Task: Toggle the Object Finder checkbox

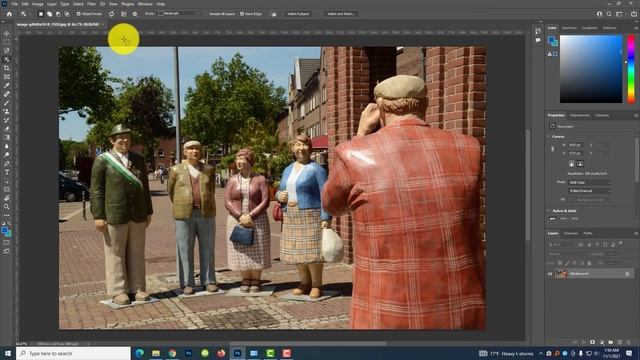Action: coord(79,14)
